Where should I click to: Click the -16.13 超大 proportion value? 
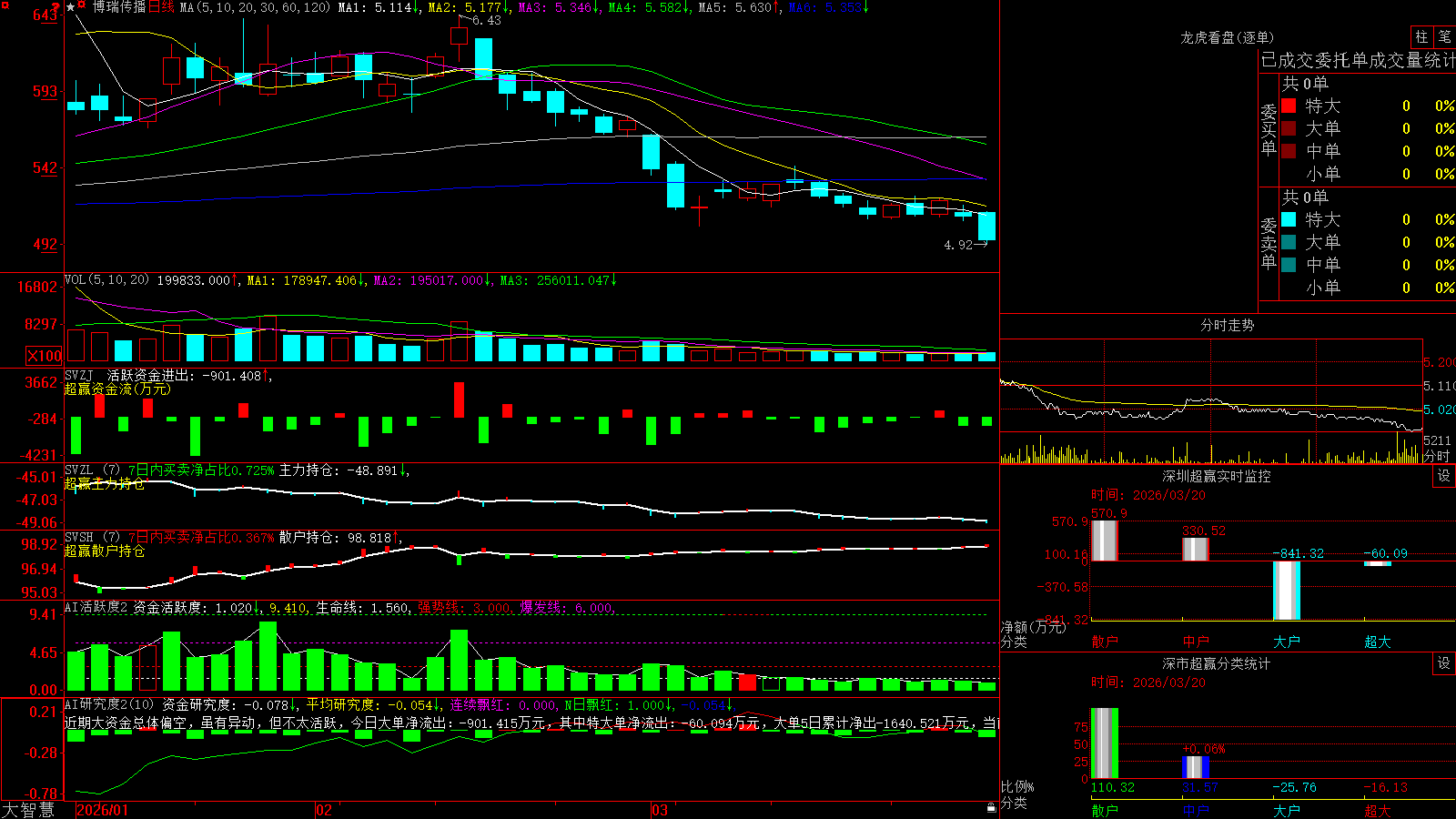click(1385, 787)
